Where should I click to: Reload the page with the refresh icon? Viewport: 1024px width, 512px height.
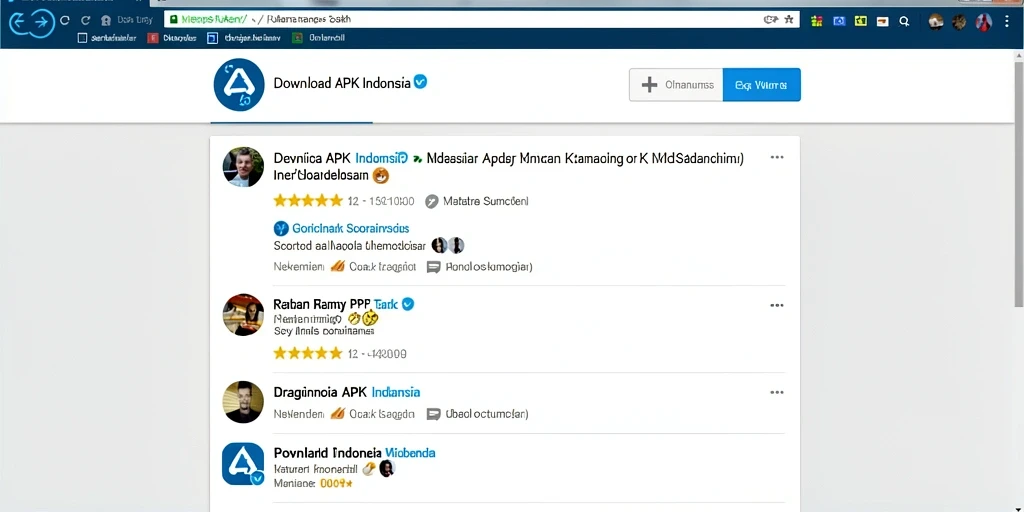[x=65, y=21]
